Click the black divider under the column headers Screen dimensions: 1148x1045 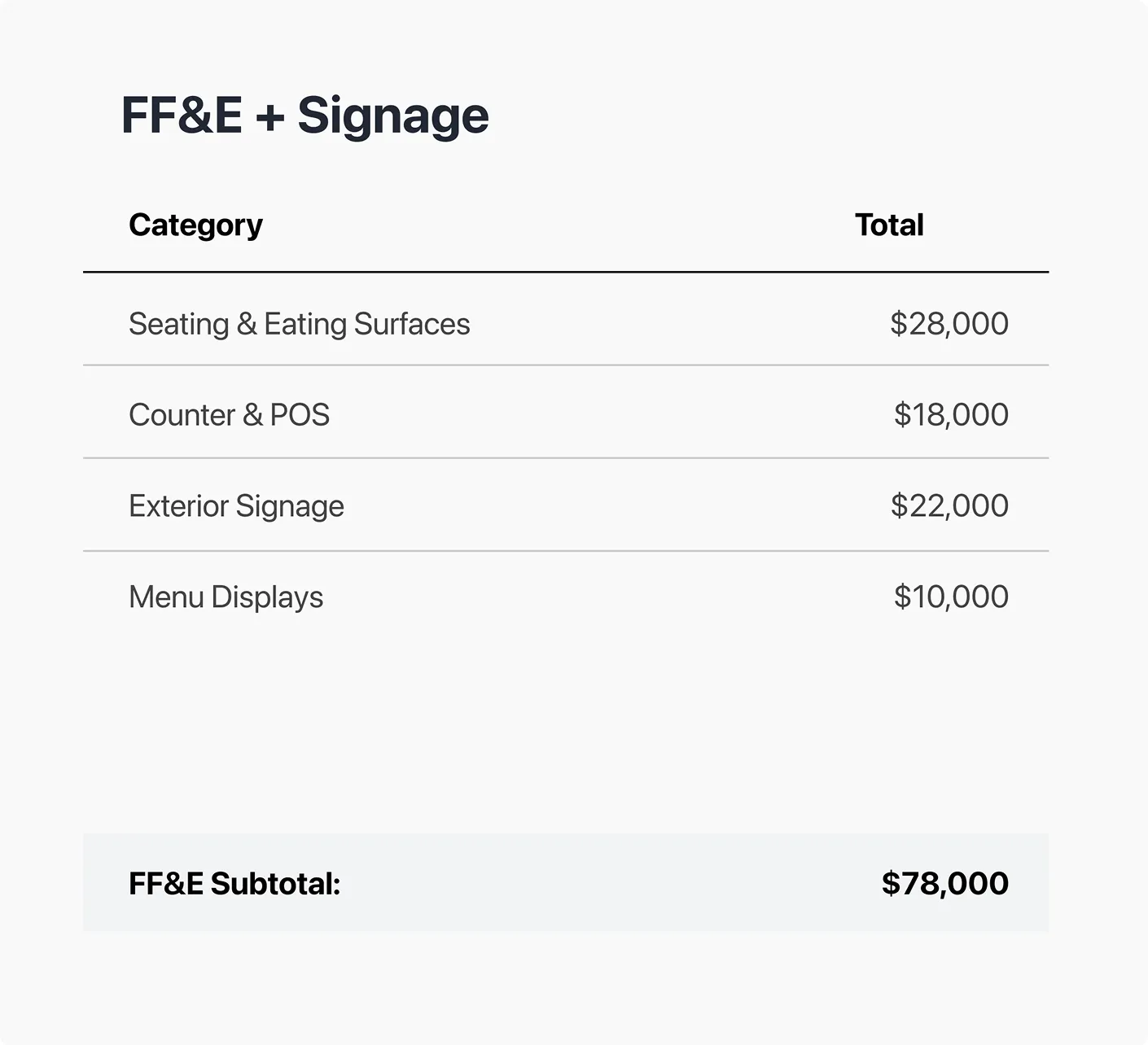pyautogui.click(x=566, y=272)
